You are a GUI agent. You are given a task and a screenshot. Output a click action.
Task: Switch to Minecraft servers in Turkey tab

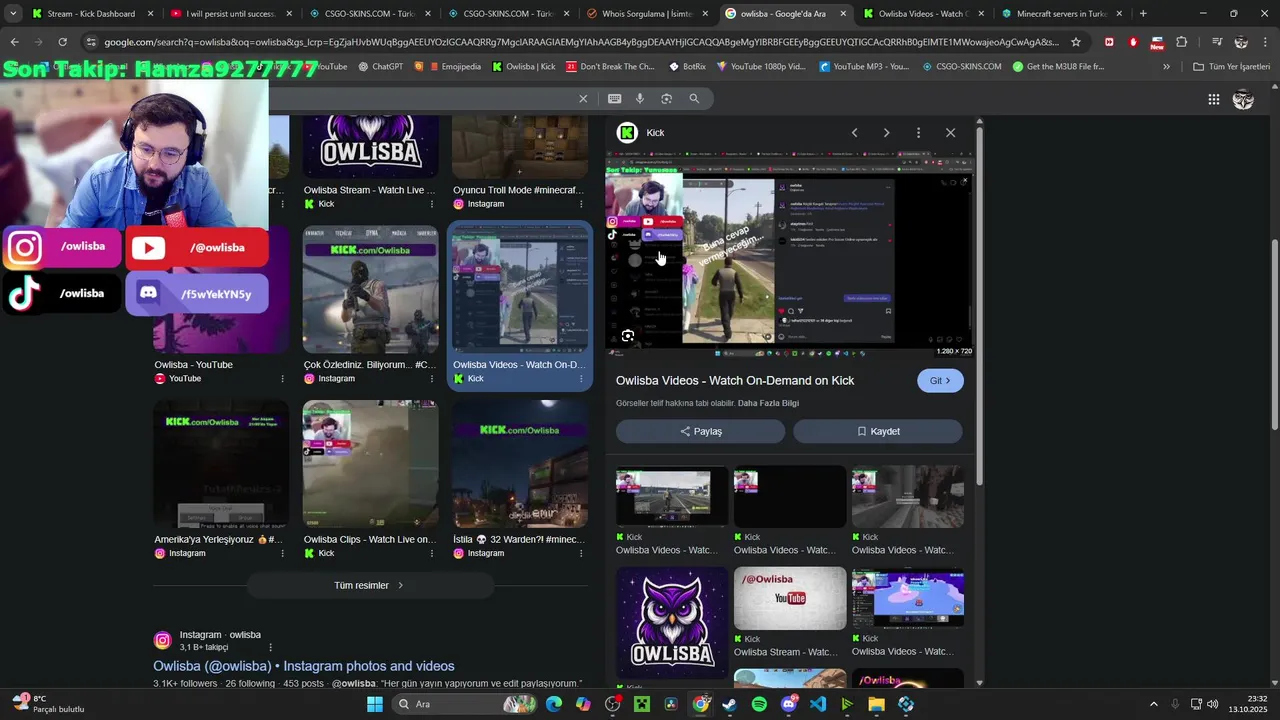1062,14
